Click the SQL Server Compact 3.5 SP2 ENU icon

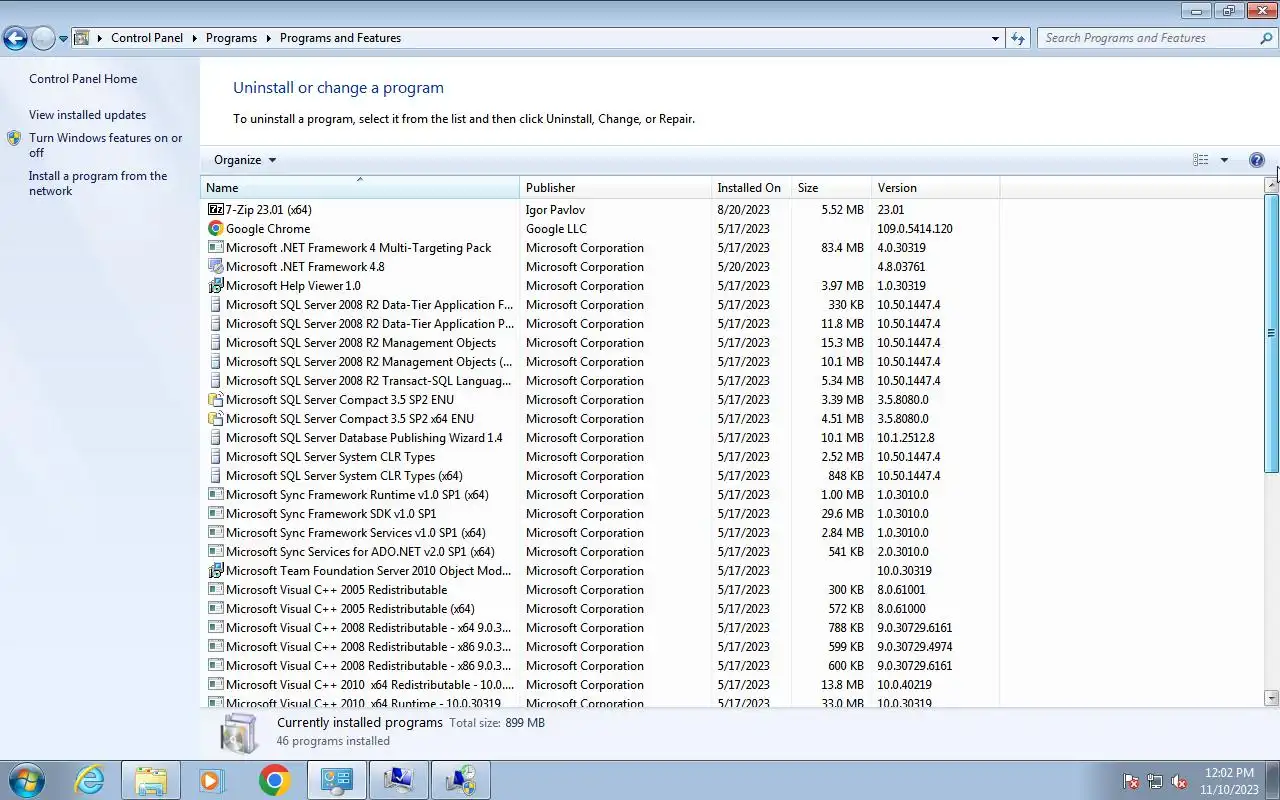point(215,400)
